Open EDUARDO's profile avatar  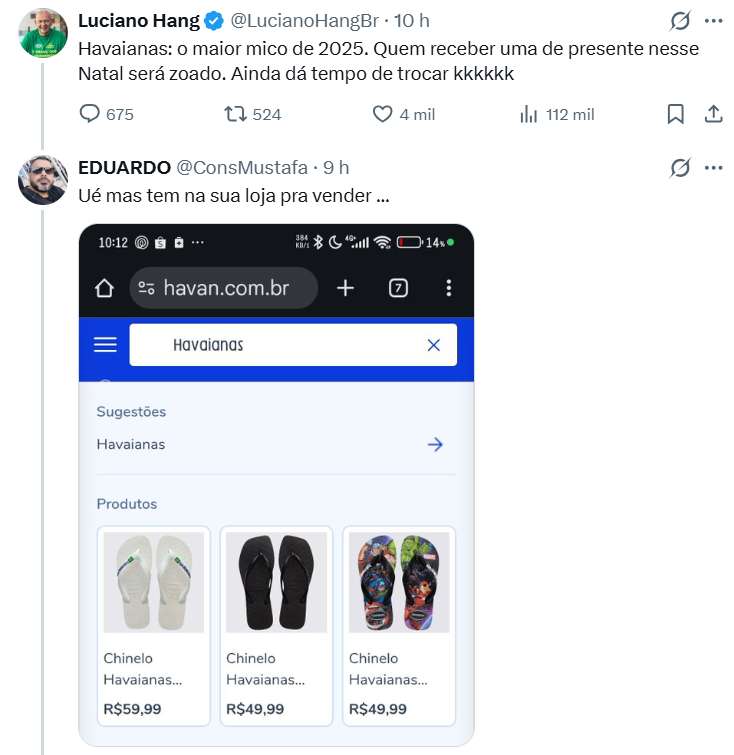click(43, 180)
